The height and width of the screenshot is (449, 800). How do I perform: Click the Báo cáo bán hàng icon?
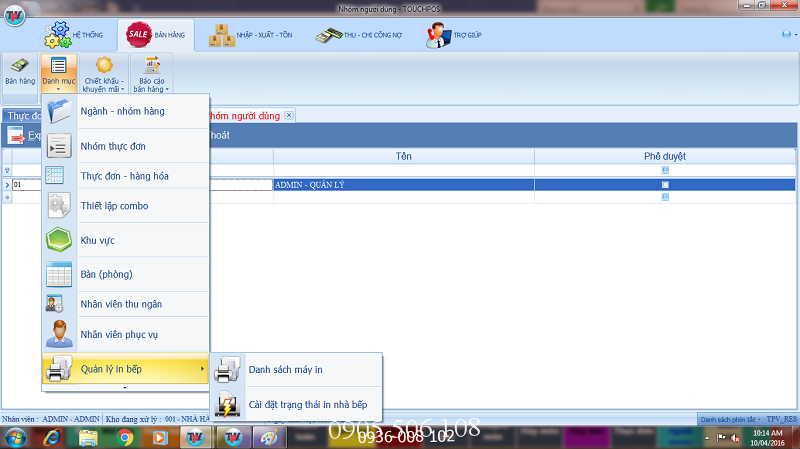coord(152,65)
